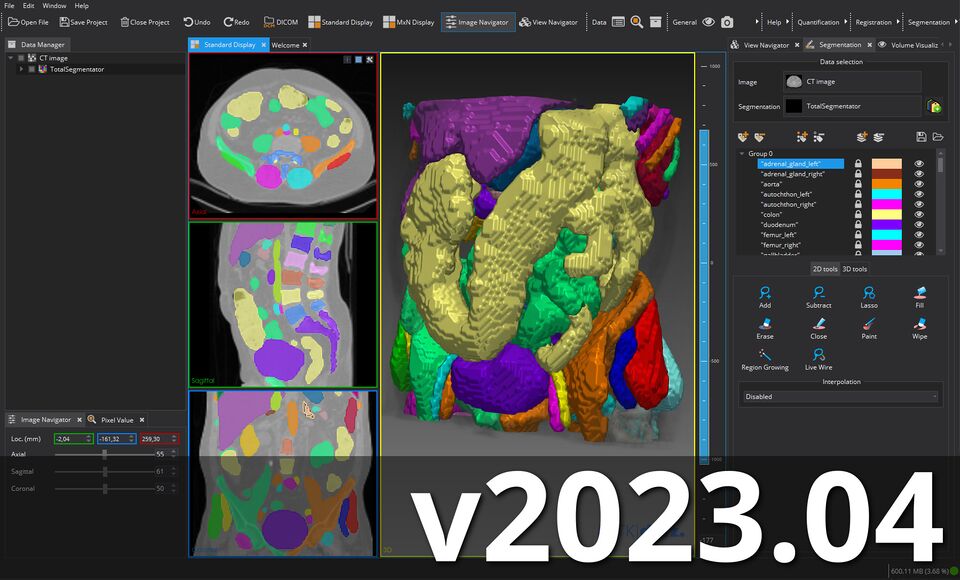This screenshot has height=580, width=960.
Task: Open the Window menu
Action: click(x=54, y=6)
